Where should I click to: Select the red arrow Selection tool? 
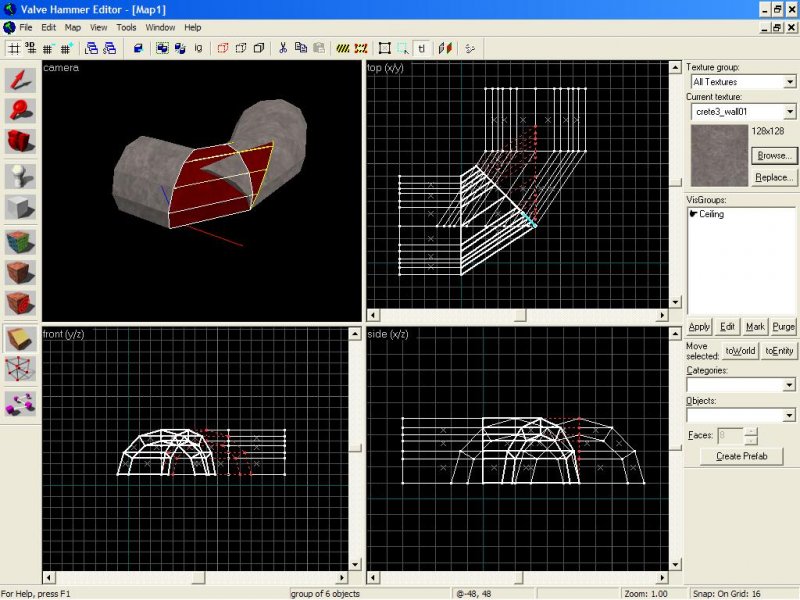(21, 81)
